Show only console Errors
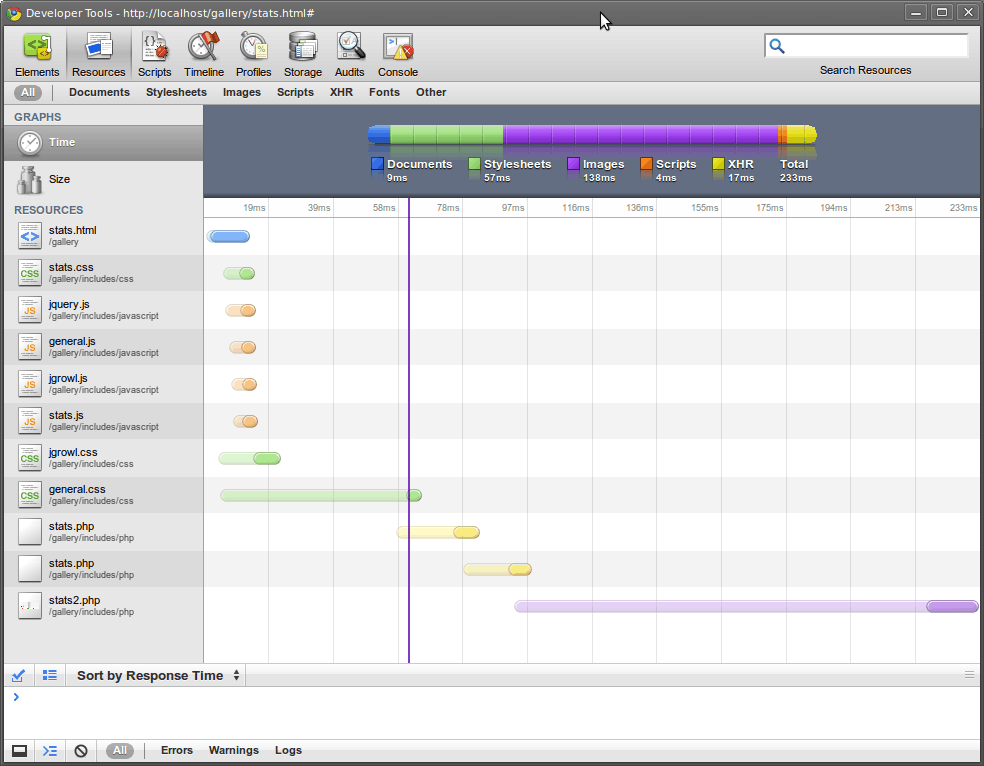The width and height of the screenshot is (984, 766). (176, 750)
